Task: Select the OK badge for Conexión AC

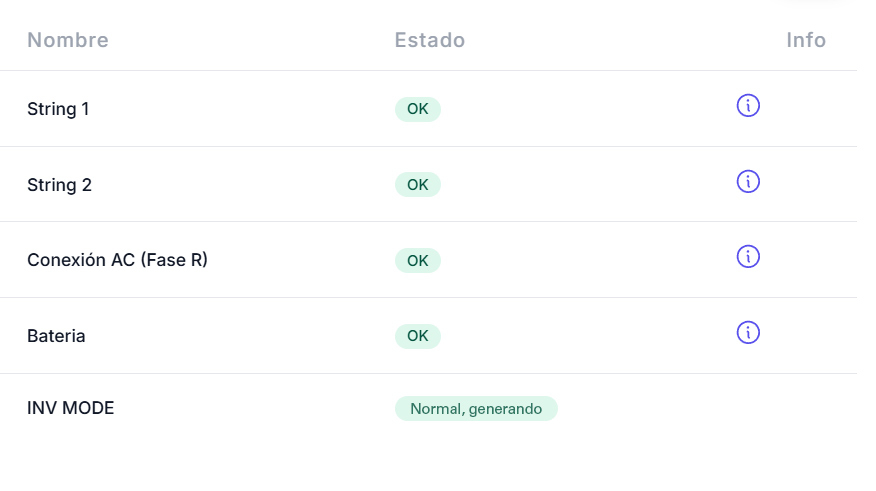Action: click(x=417, y=261)
